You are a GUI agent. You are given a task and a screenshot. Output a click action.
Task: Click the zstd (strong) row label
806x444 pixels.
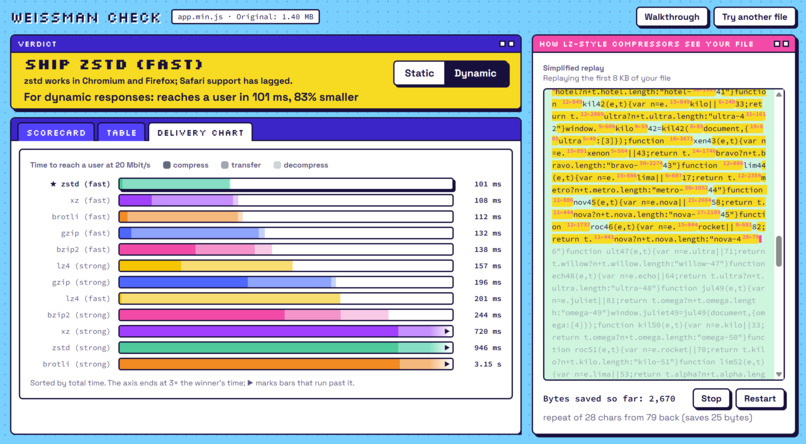(x=81, y=348)
